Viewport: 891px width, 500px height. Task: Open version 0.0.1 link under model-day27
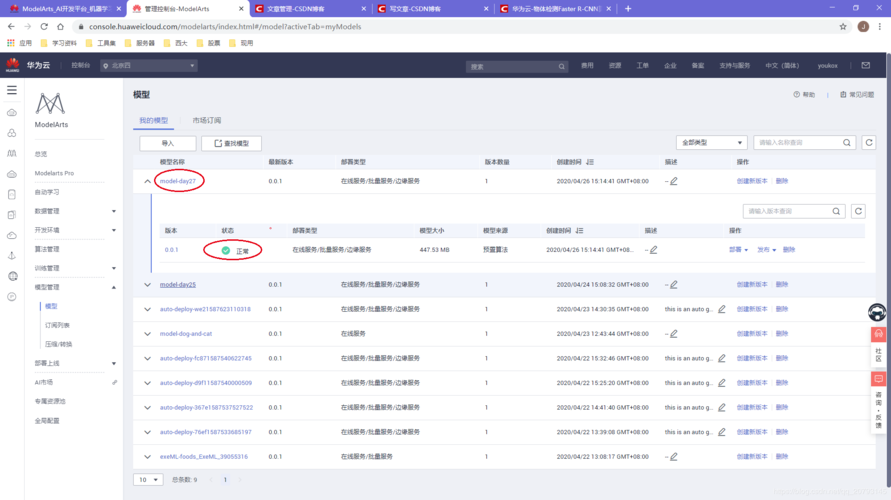pos(171,250)
